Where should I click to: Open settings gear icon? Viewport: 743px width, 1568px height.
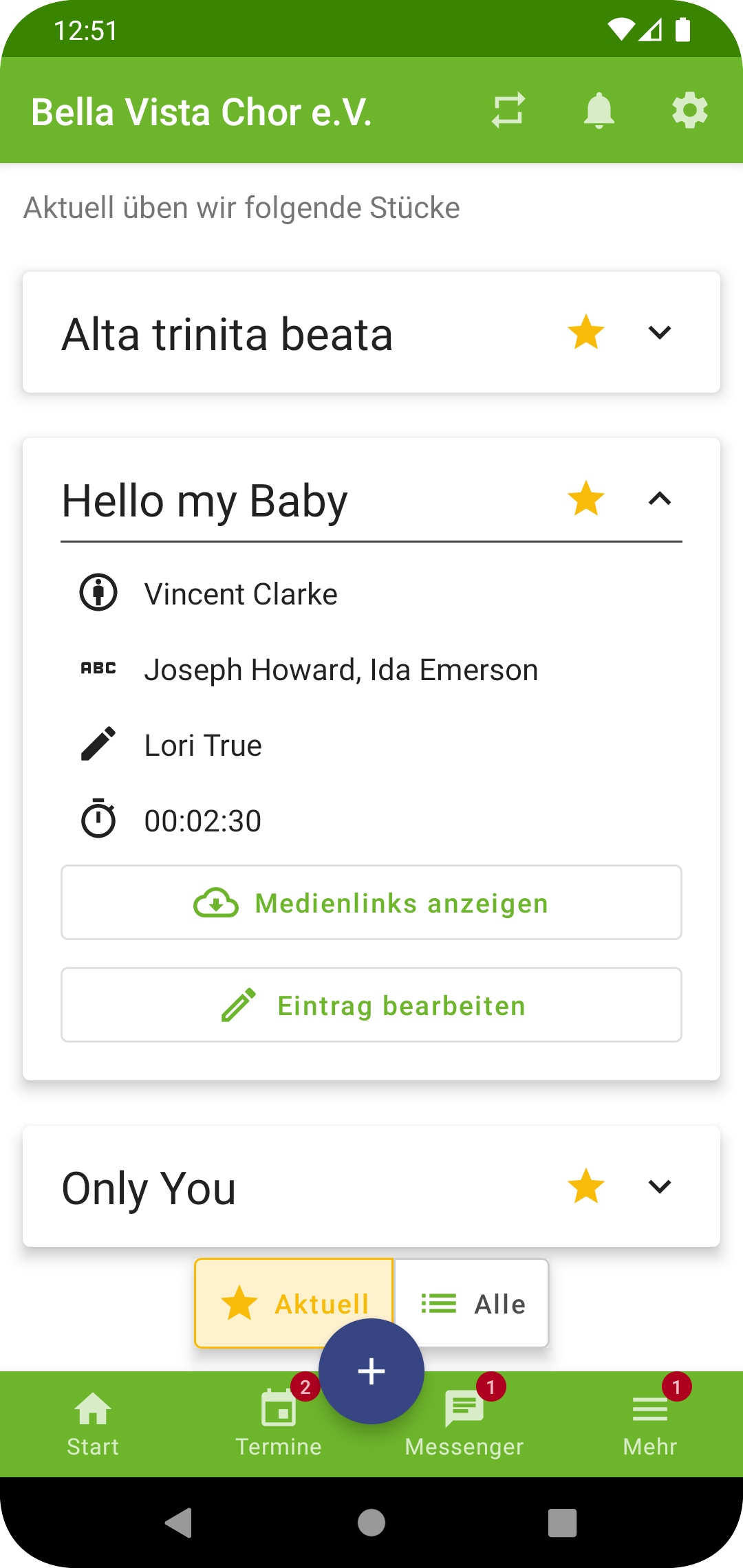click(x=690, y=110)
